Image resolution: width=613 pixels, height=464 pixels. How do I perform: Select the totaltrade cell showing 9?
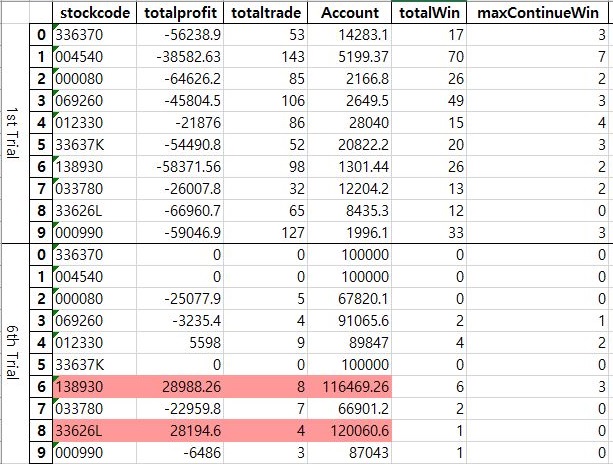265,343
